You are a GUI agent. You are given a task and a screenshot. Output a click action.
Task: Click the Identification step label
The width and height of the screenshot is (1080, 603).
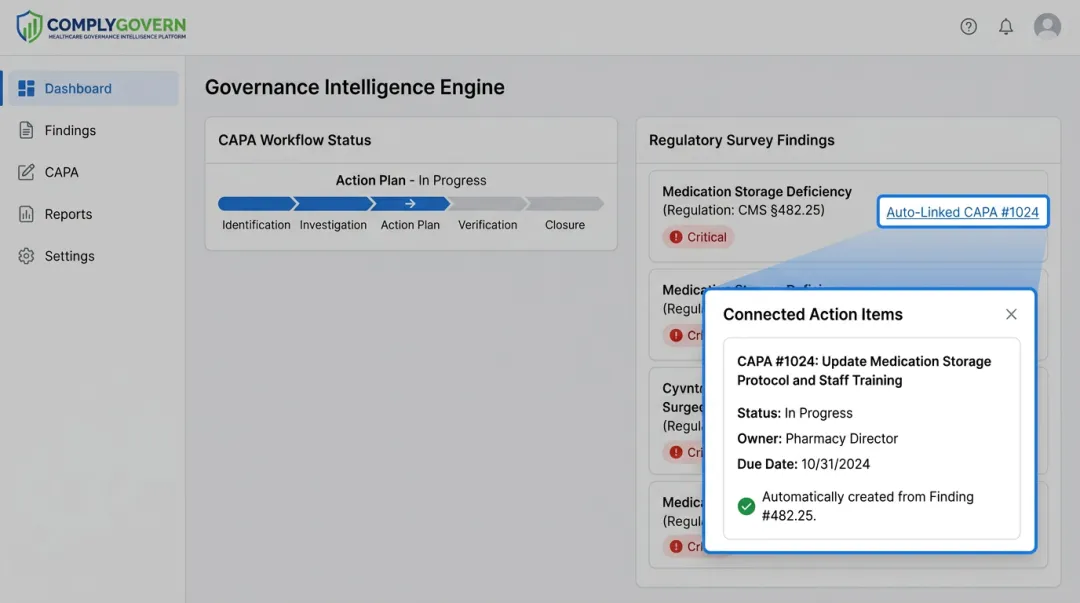pos(256,225)
